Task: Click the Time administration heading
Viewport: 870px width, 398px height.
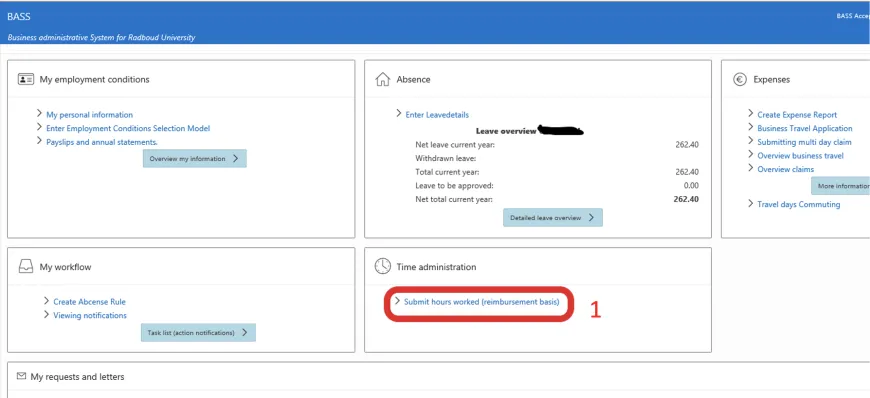Action: coord(436,267)
